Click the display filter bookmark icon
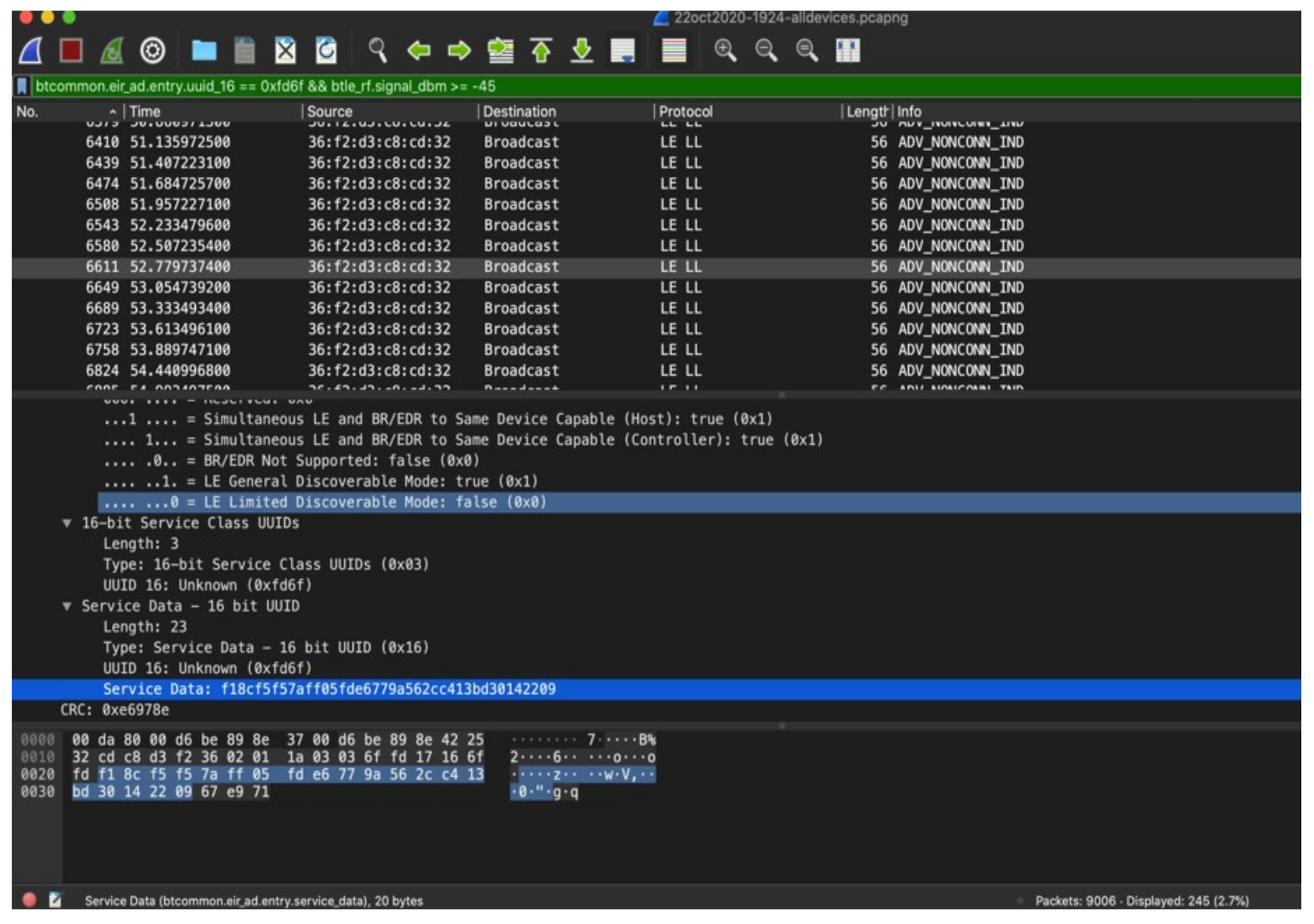This screenshot has width=1314, height=924. [x=22, y=86]
